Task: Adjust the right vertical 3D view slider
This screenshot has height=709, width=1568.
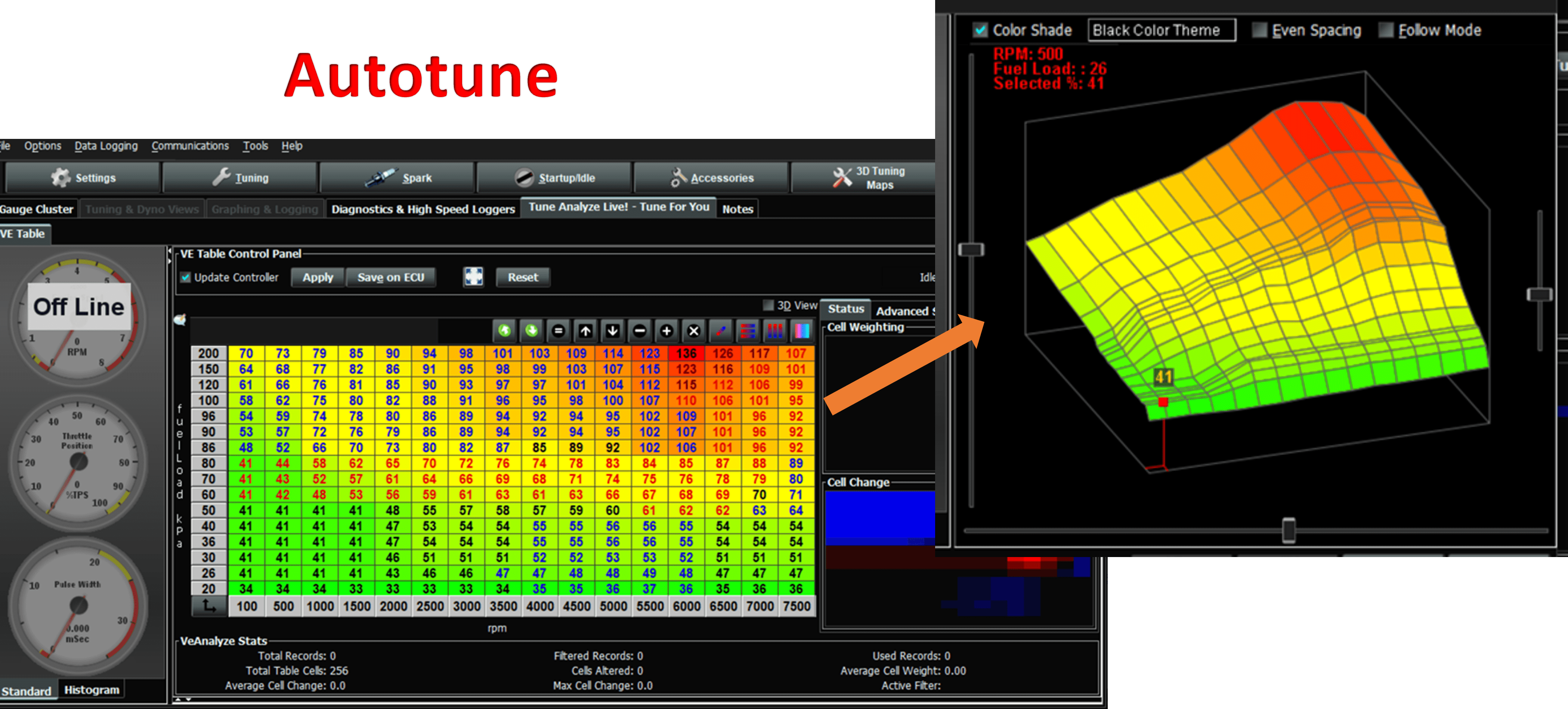Action: click(x=1539, y=294)
